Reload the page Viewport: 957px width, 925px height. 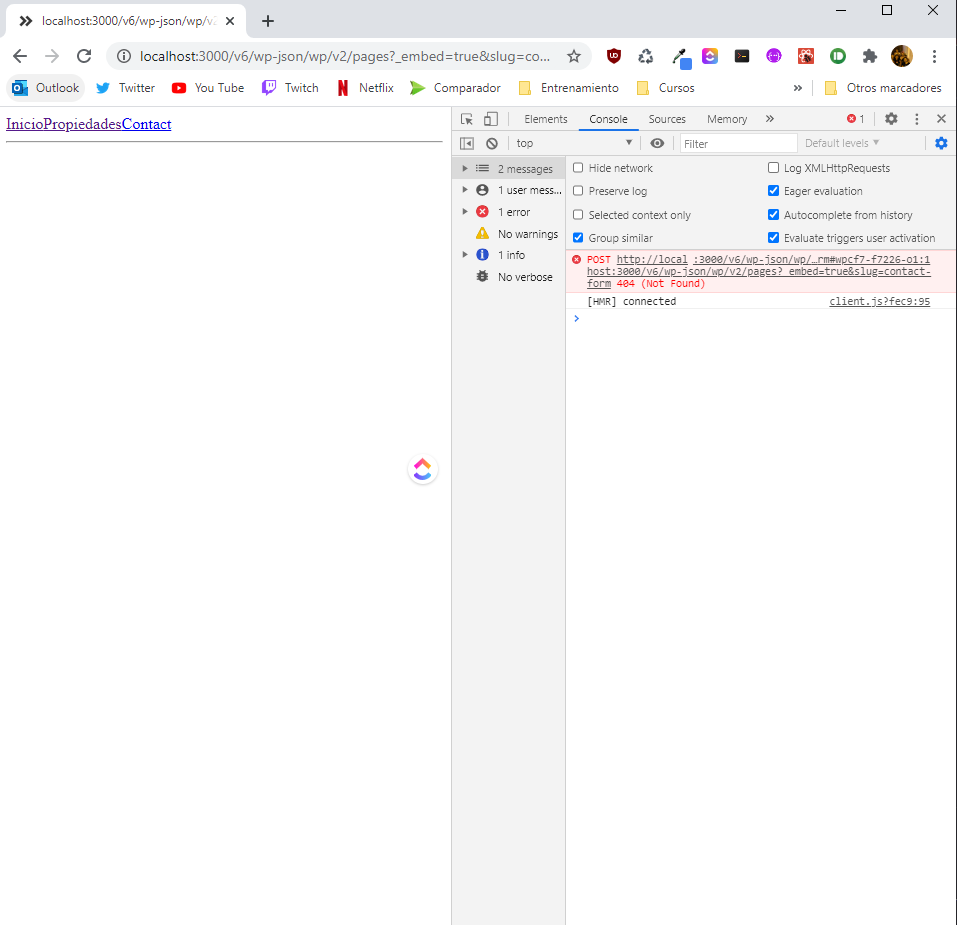tap(84, 56)
